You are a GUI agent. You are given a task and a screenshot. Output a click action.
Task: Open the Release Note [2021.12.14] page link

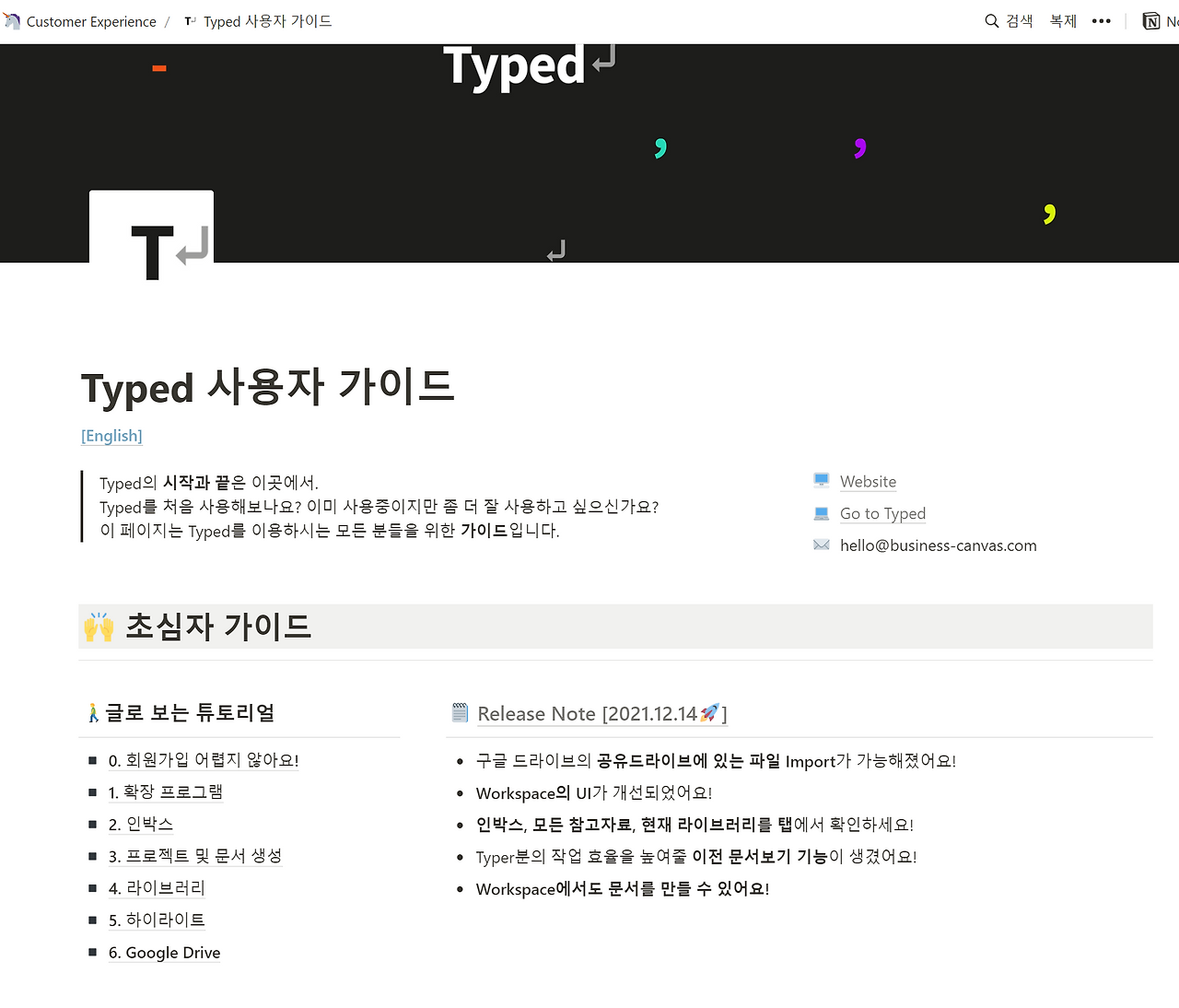[602, 713]
